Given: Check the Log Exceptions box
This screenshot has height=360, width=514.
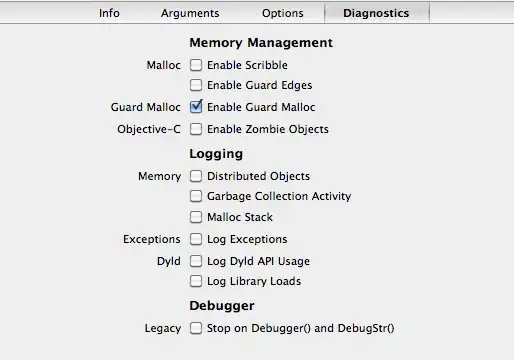Looking at the screenshot, I should (x=196, y=239).
